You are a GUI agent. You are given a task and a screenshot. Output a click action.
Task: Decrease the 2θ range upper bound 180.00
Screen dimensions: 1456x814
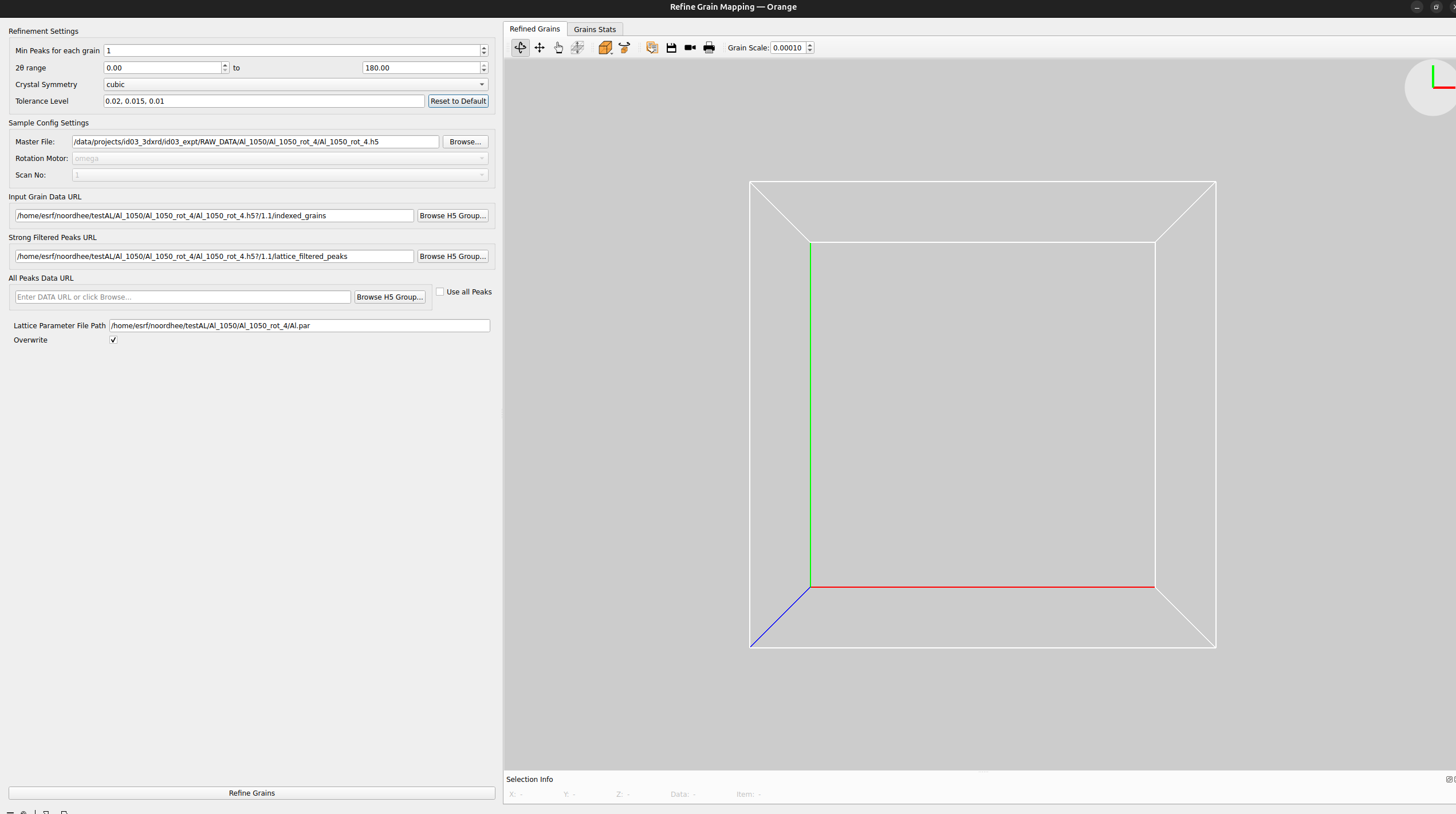(484, 70)
